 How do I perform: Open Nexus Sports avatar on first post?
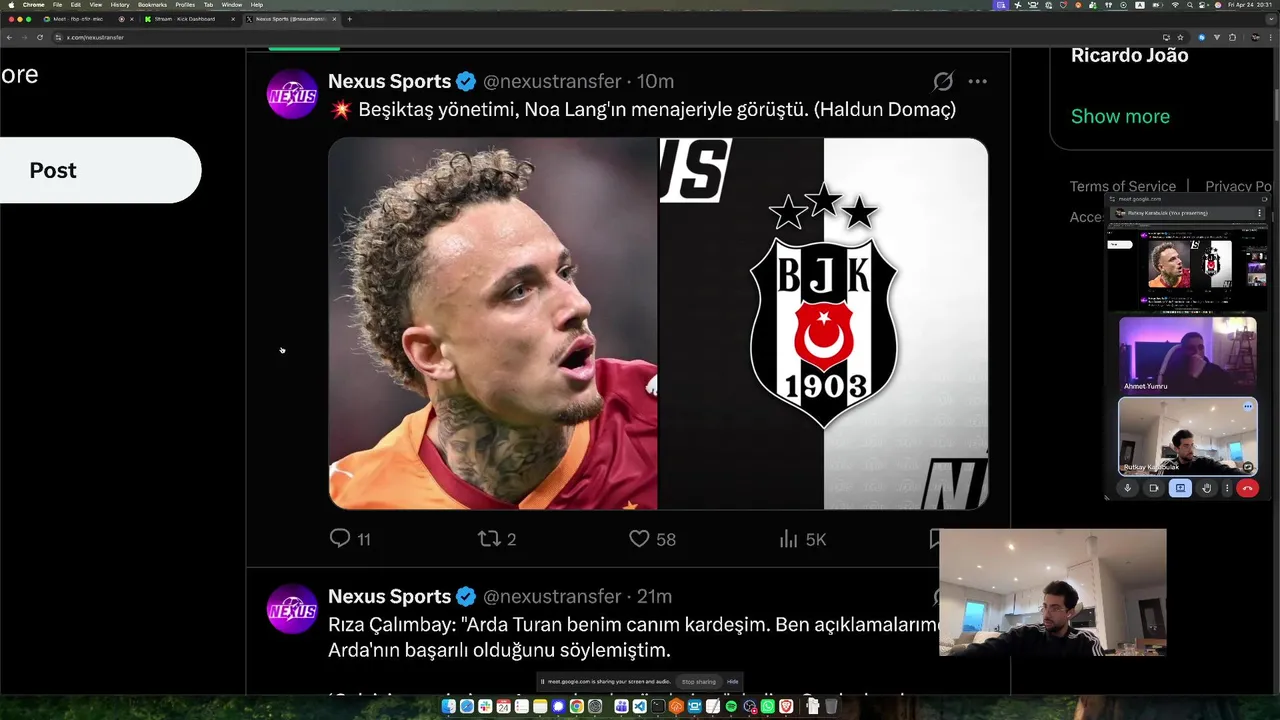(x=292, y=94)
